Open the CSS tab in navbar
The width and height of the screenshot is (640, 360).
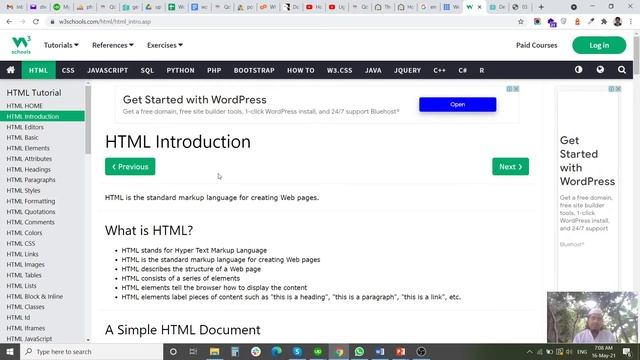pyautogui.click(x=68, y=70)
